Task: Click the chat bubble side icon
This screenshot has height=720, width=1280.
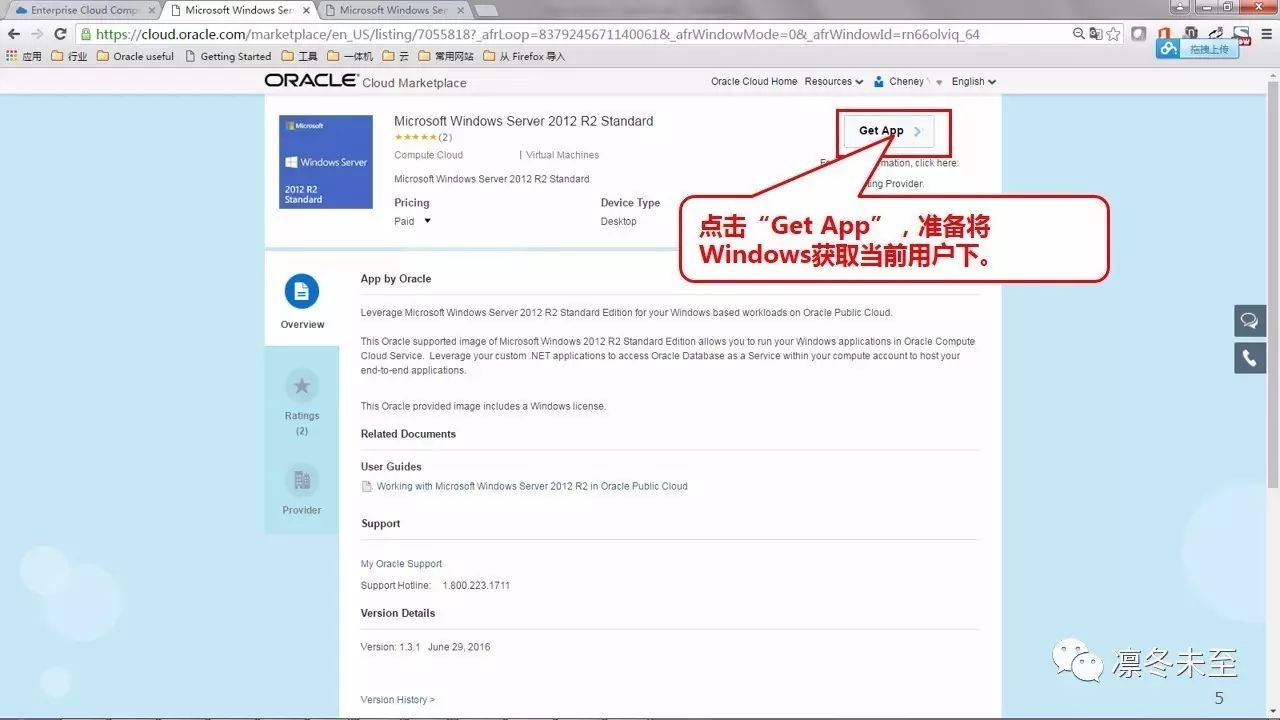Action: pyautogui.click(x=1250, y=321)
